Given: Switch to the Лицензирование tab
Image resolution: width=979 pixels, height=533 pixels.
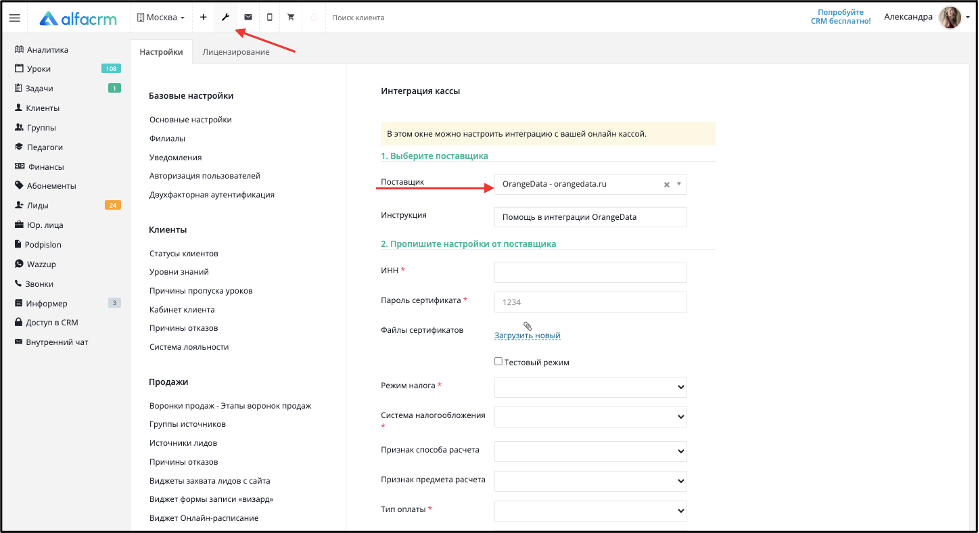Looking at the screenshot, I should pyautogui.click(x=236, y=52).
